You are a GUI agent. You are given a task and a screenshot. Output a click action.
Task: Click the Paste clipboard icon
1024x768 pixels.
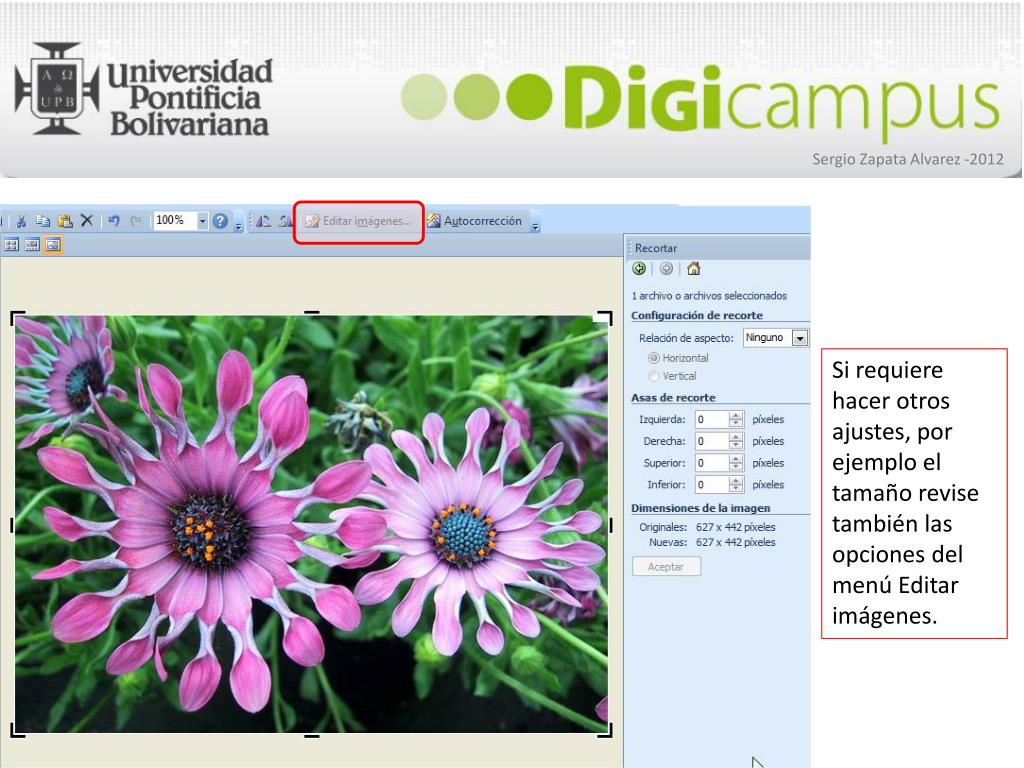pyautogui.click(x=65, y=221)
